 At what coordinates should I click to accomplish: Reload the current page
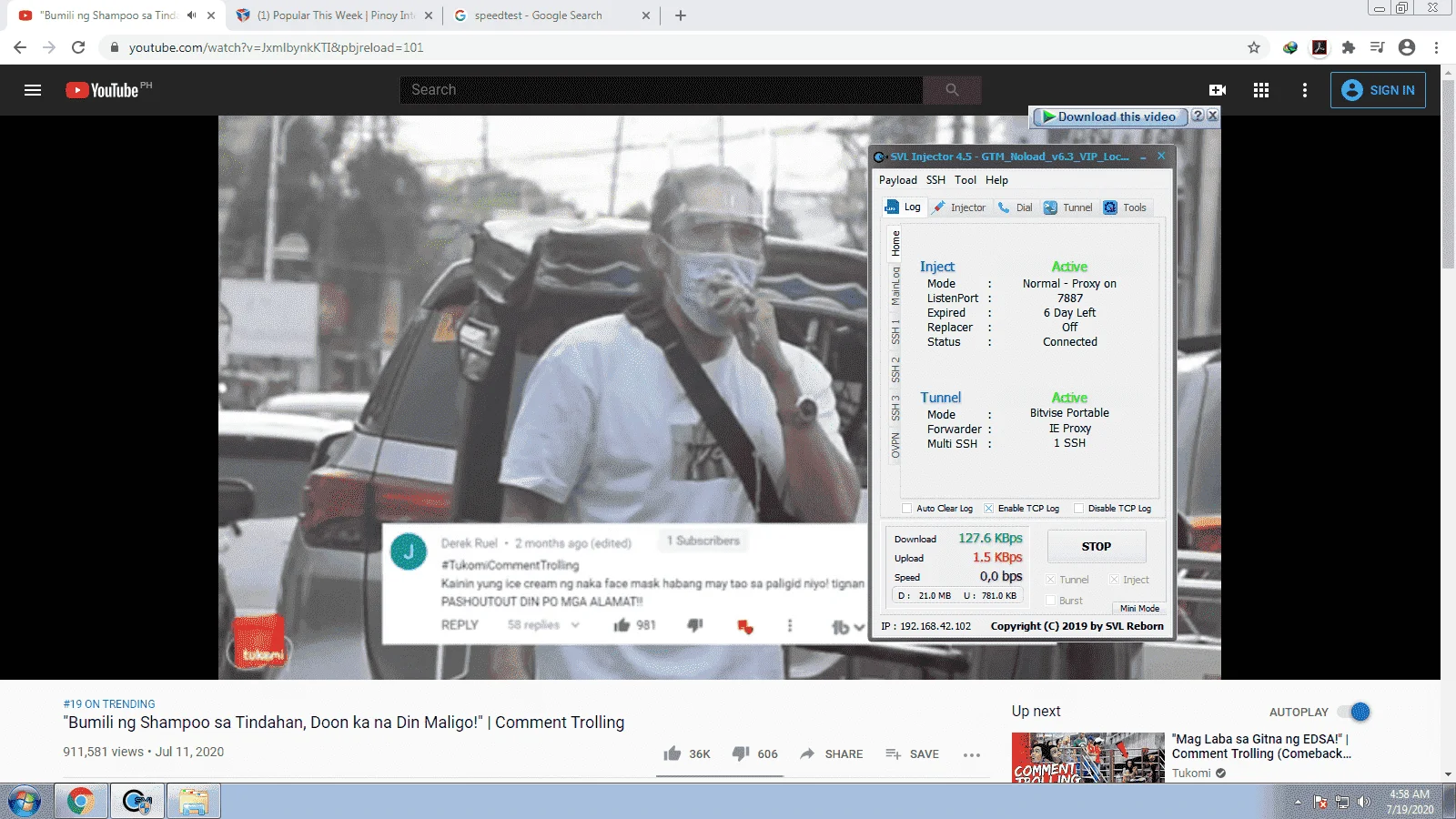pos(78,47)
